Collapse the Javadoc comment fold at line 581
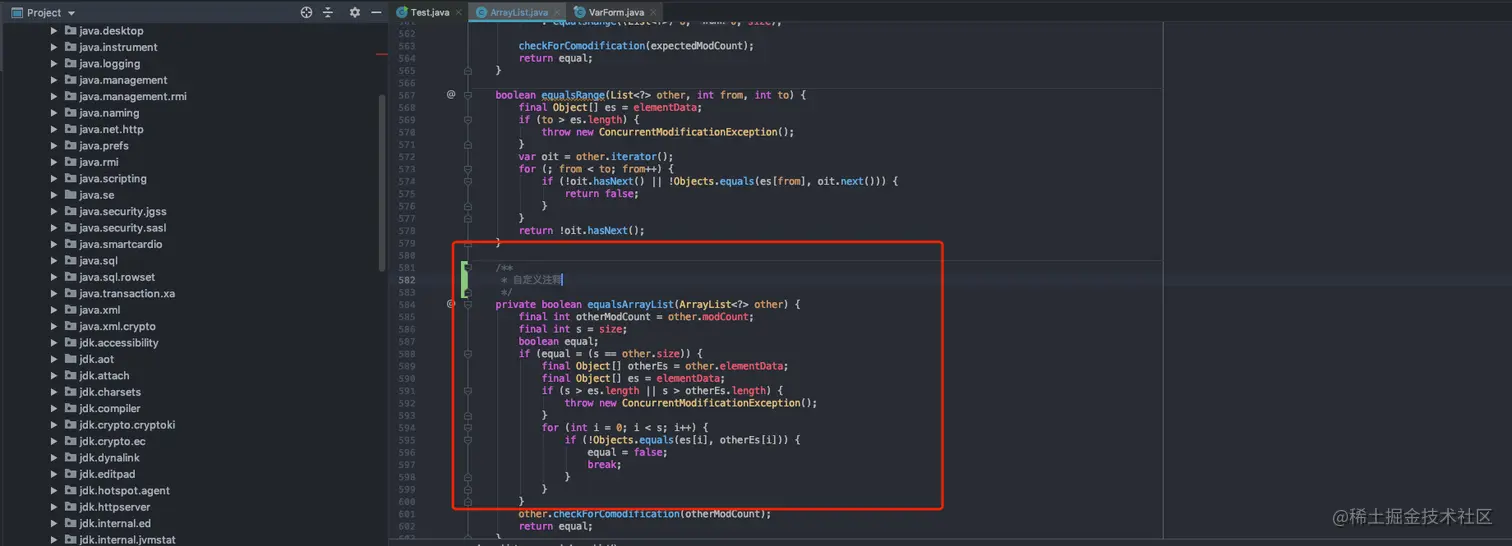Screen dimensions: 1512x546 tap(467, 268)
